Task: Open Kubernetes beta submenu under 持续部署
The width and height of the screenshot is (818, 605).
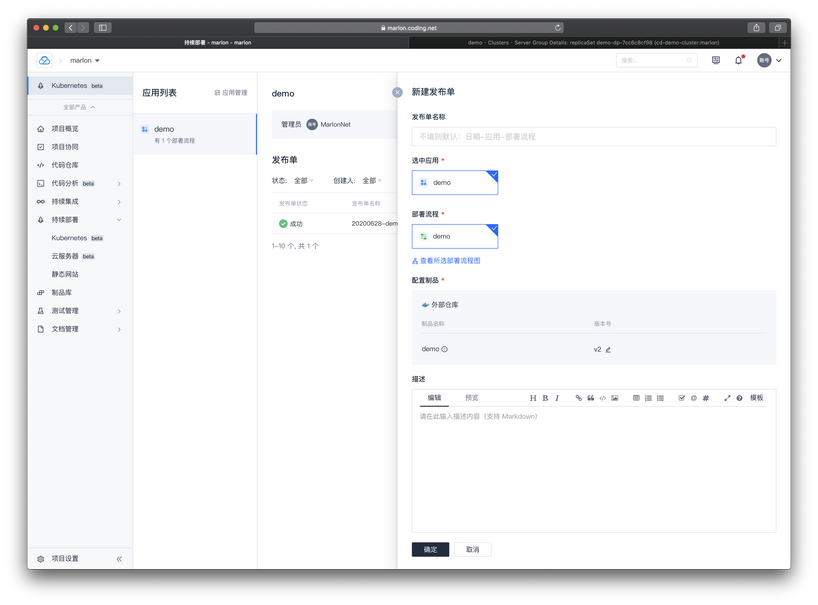Action: click(77, 238)
